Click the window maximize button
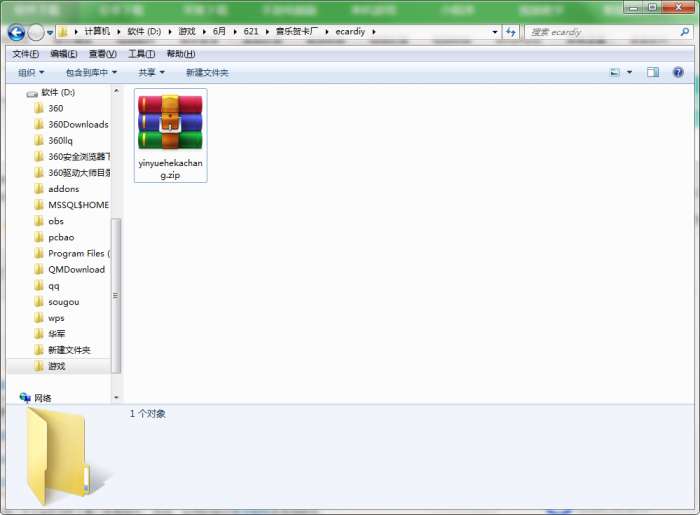 [x=653, y=7]
